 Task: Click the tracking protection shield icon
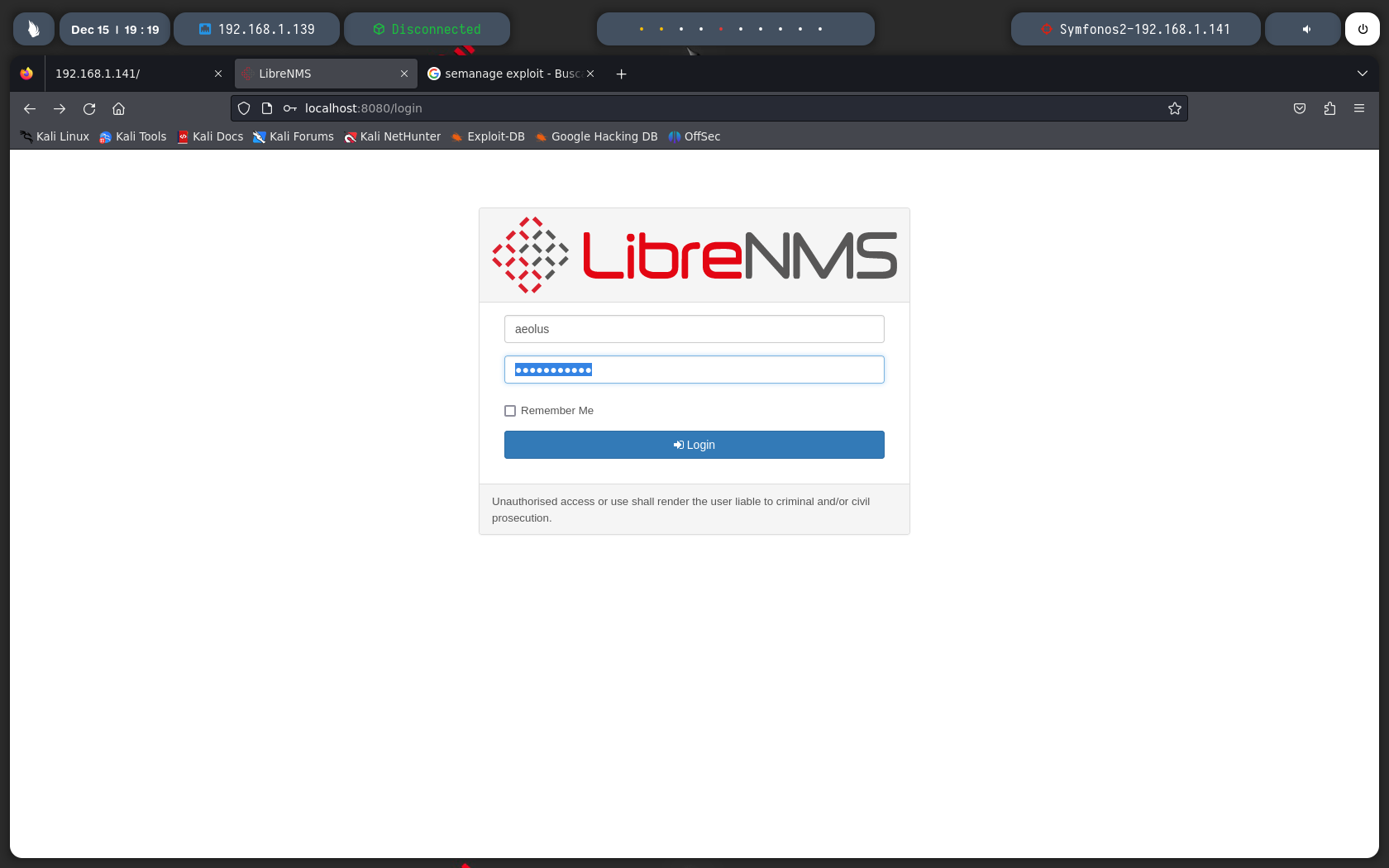pos(244,109)
